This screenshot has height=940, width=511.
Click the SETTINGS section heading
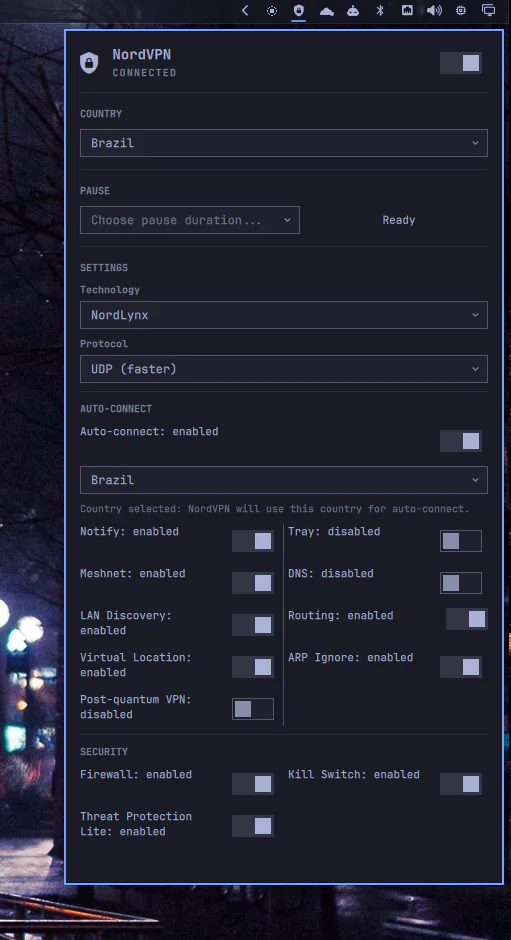coord(104,267)
